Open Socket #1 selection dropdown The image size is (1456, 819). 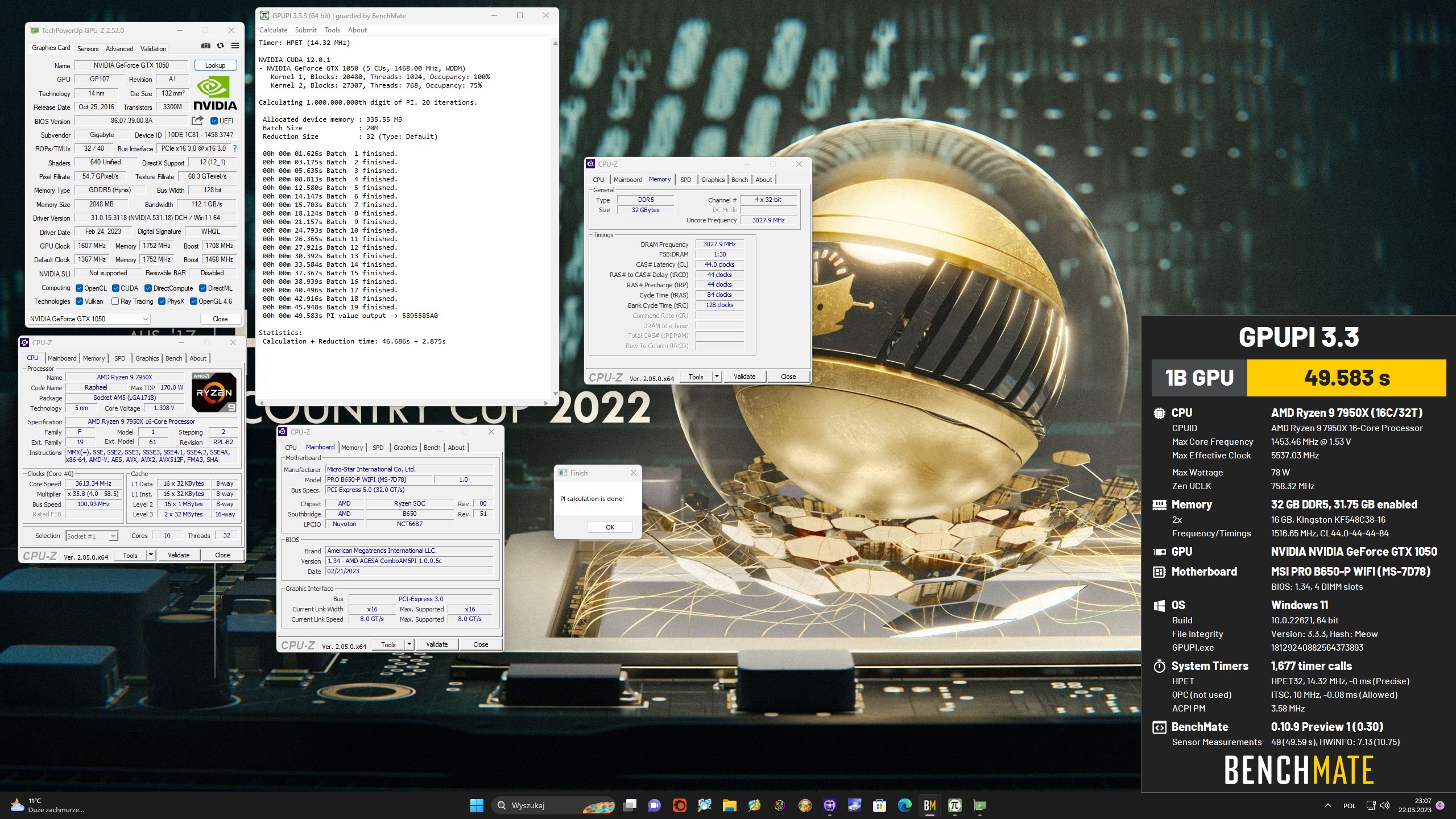pos(92,536)
